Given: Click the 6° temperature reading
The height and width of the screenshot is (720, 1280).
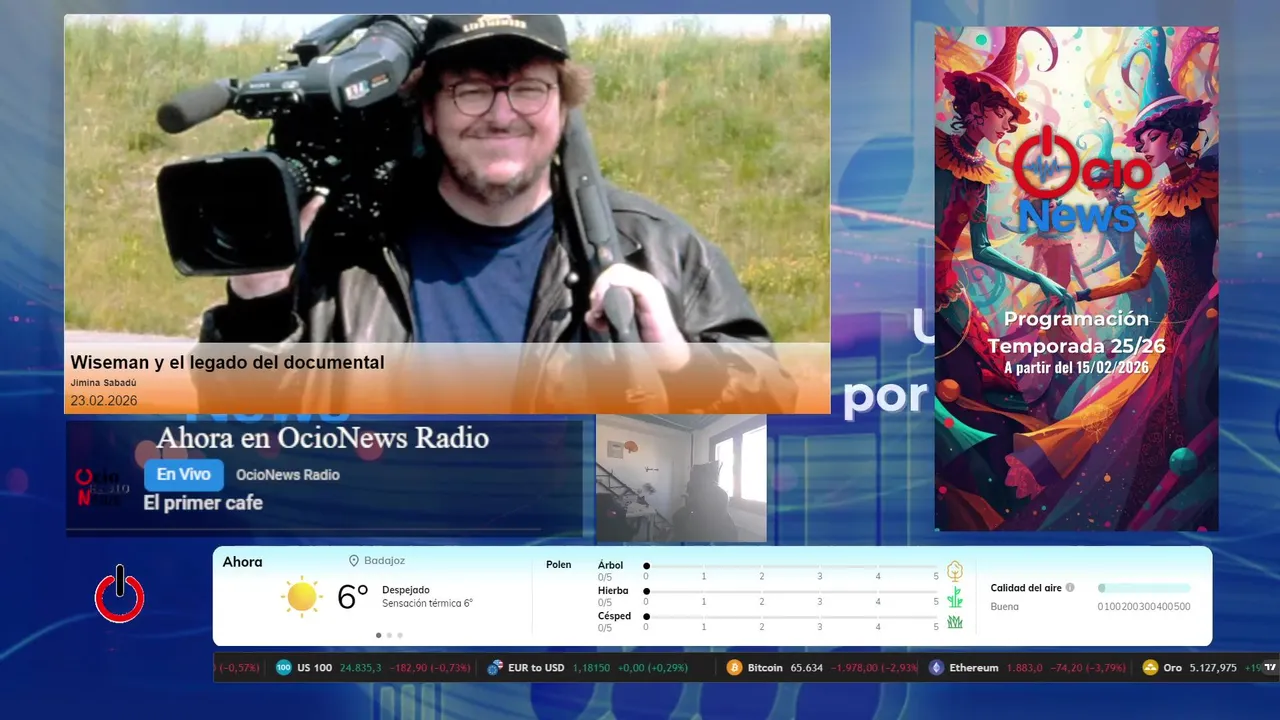Looking at the screenshot, I should click(x=353, y=597).
